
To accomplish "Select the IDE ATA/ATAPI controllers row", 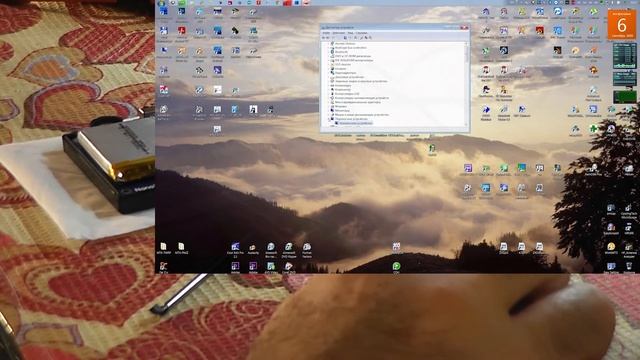I will click(352, 60).
